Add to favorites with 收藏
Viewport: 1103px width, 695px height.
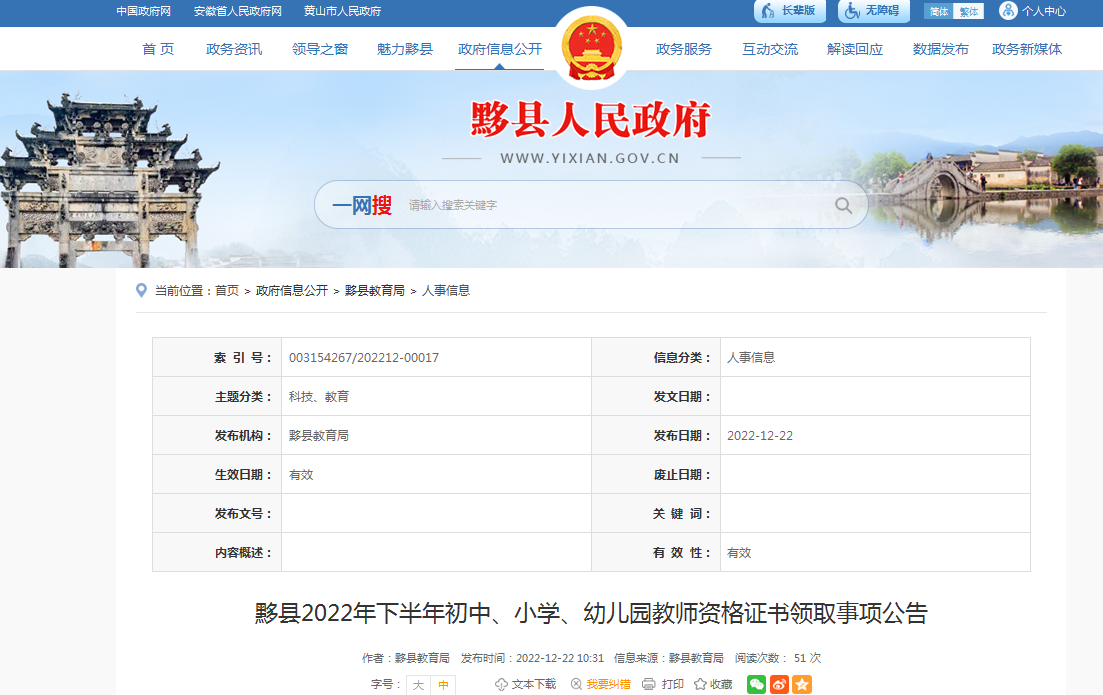(x=713, y=684)
